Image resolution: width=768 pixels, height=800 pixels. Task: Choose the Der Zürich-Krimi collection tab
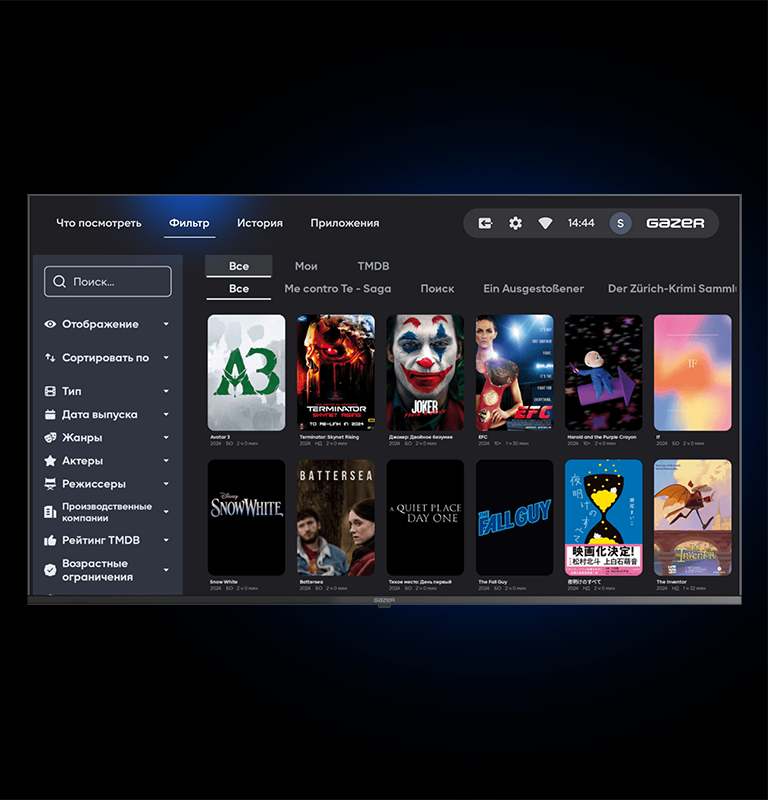673,289
